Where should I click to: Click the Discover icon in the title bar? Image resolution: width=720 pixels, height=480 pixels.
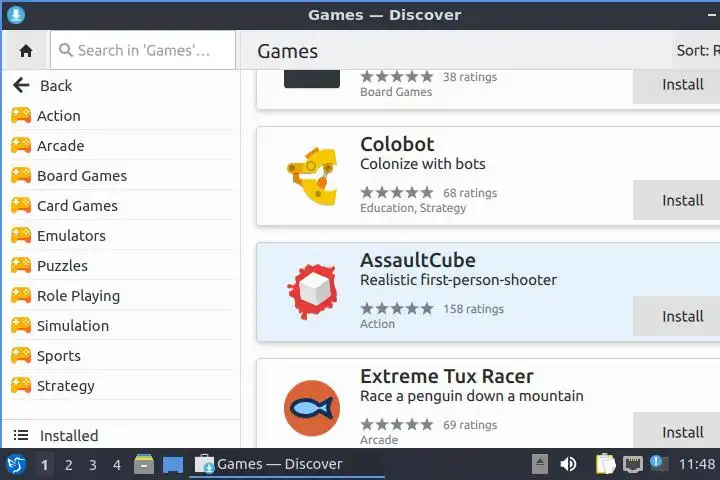coord(16,15)
